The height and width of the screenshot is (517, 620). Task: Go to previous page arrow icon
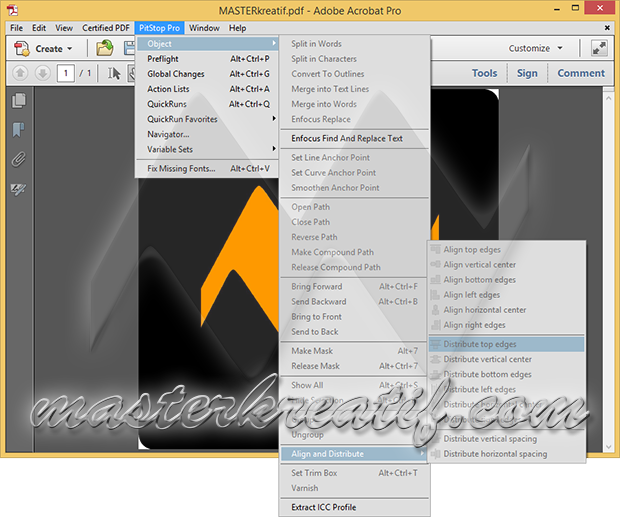[20, 73]
